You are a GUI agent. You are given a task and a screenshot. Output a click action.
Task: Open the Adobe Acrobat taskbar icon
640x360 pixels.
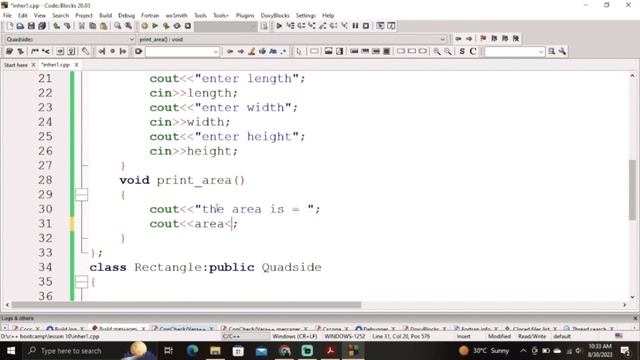pos(330,351)
